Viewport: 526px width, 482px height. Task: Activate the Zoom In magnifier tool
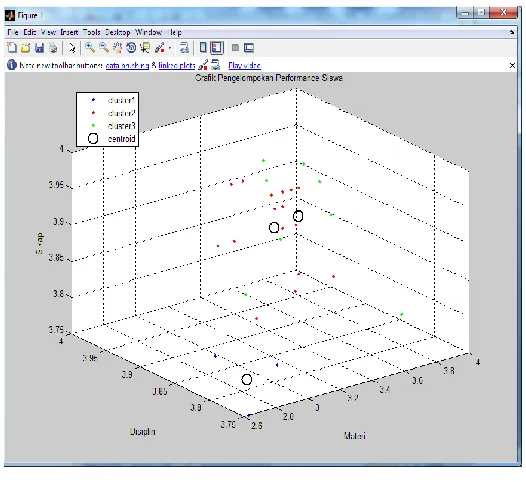[x=90, y=48]
